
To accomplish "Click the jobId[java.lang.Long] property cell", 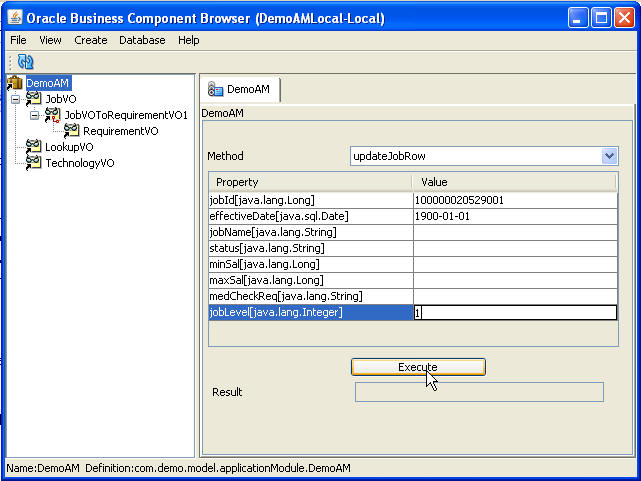I will [311, 200].
